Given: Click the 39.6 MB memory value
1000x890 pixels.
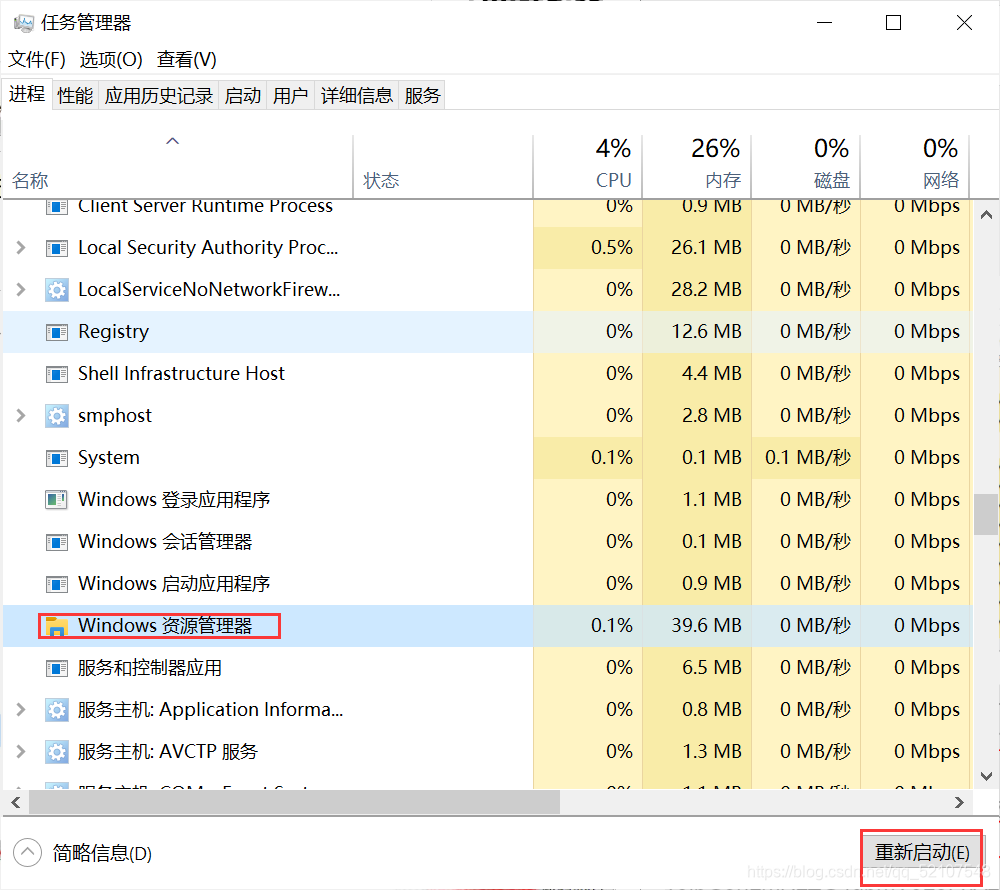Looking at the screenshot, I should coord(706,626).
